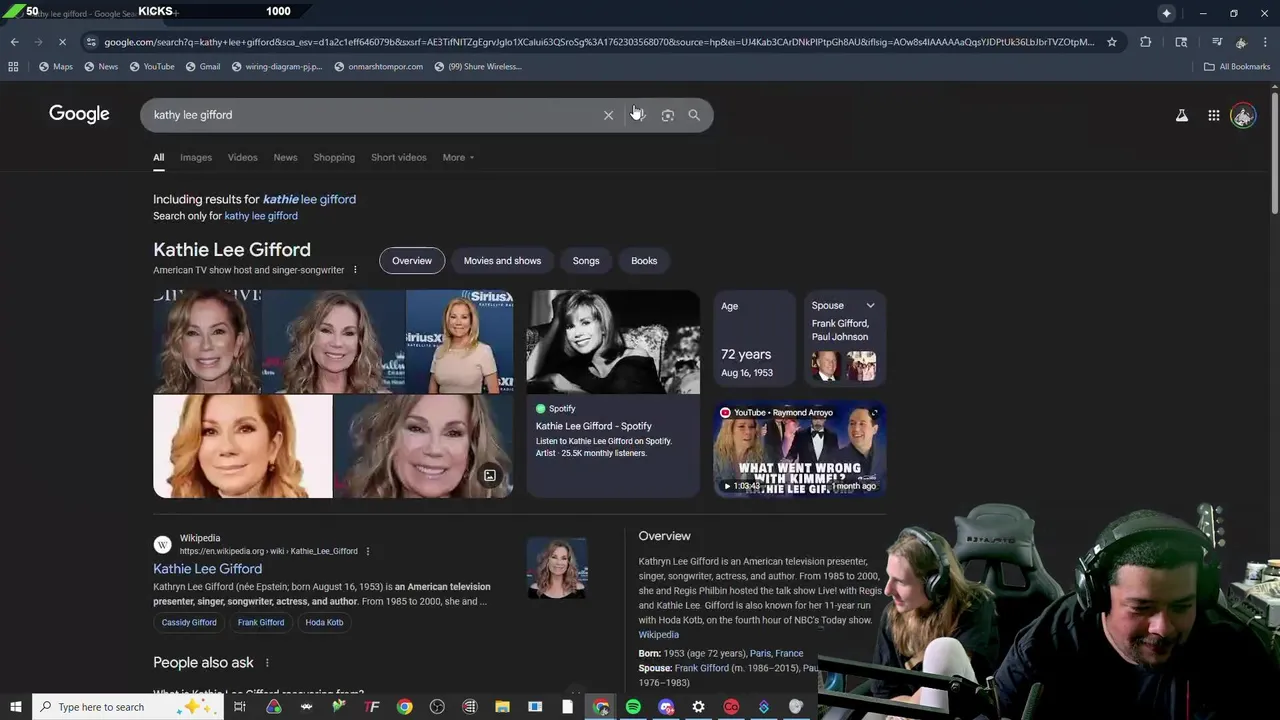Open Task View in the taskbar
This screenshot has height=720, width=1280.
point(240,707)
